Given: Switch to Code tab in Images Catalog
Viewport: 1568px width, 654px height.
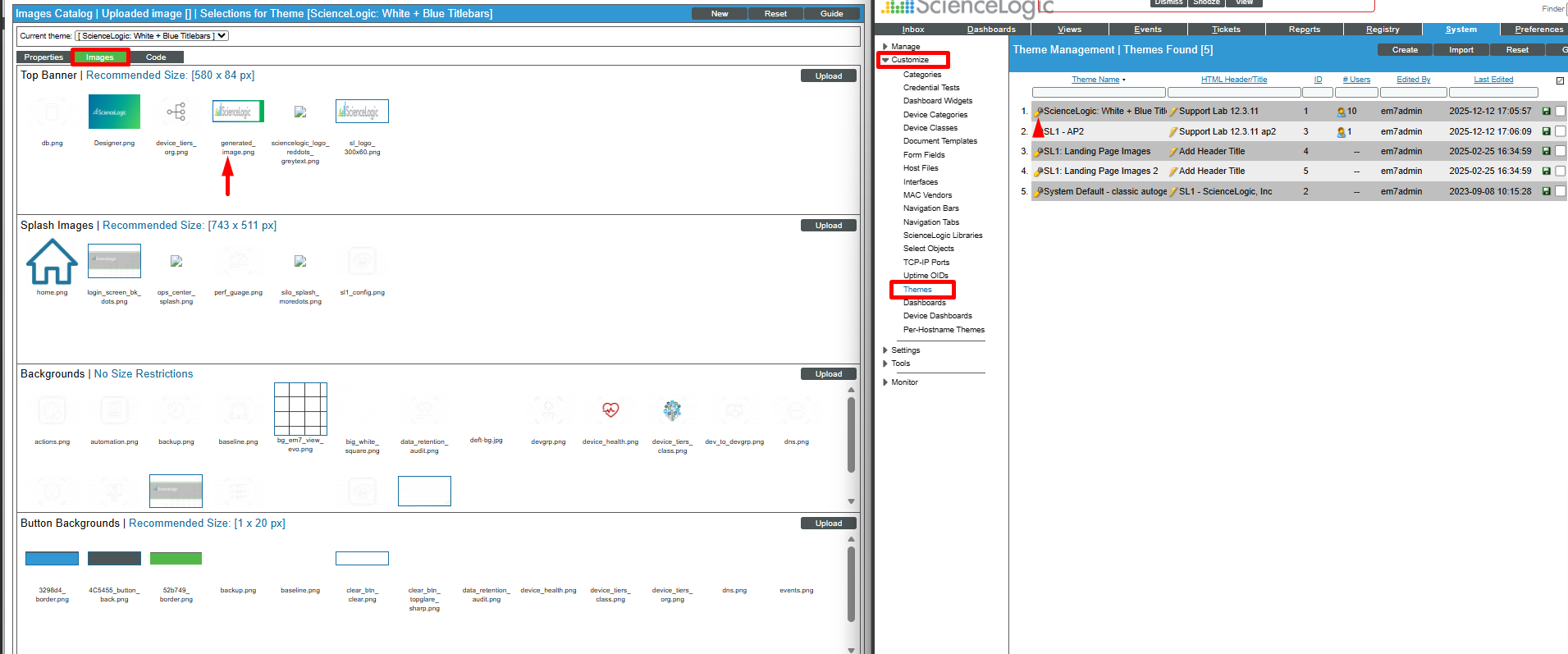Looking at the screenshot, I should pyautogui.click(x=156, y=57).
